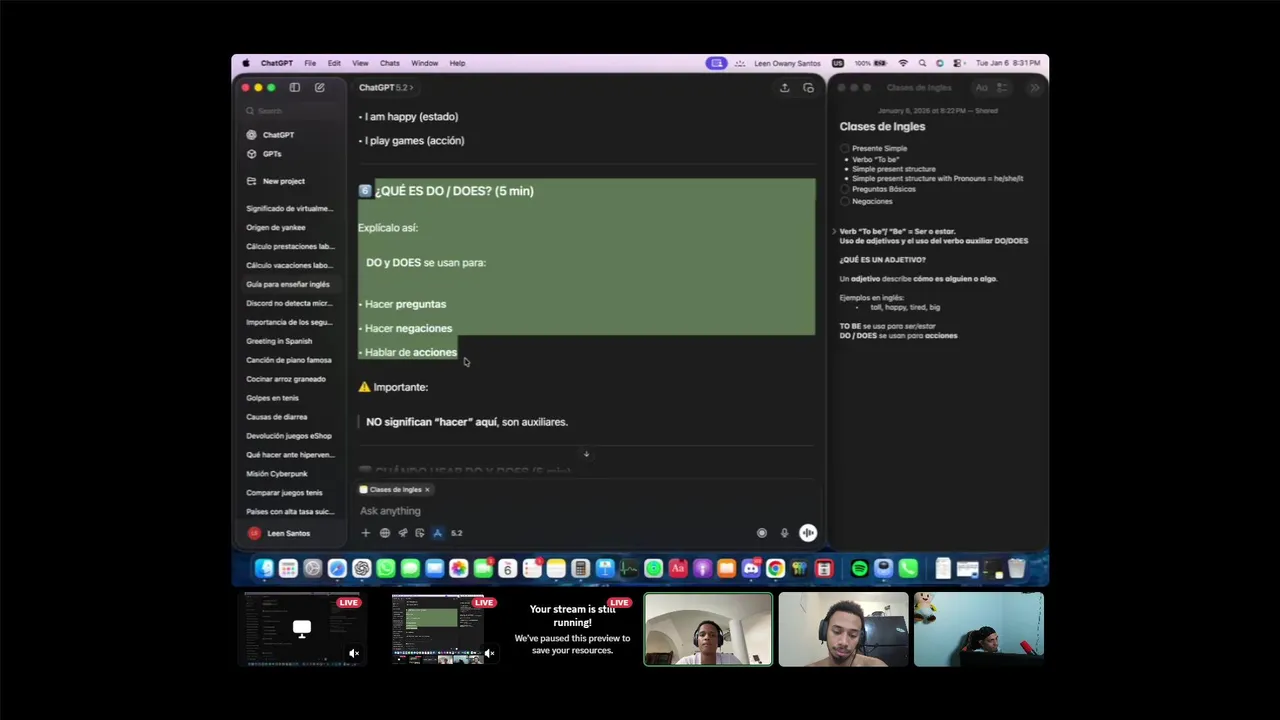Open the Chats menu

[x=390, y=63]
